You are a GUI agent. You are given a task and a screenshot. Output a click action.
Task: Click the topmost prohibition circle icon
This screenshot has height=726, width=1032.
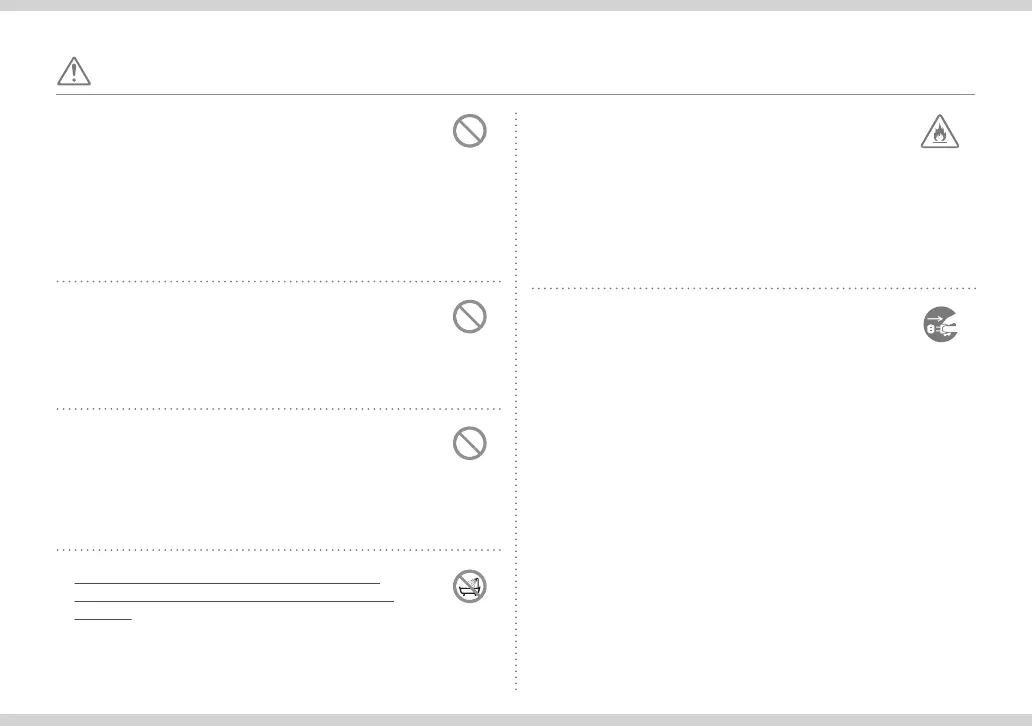coord(469,130)
